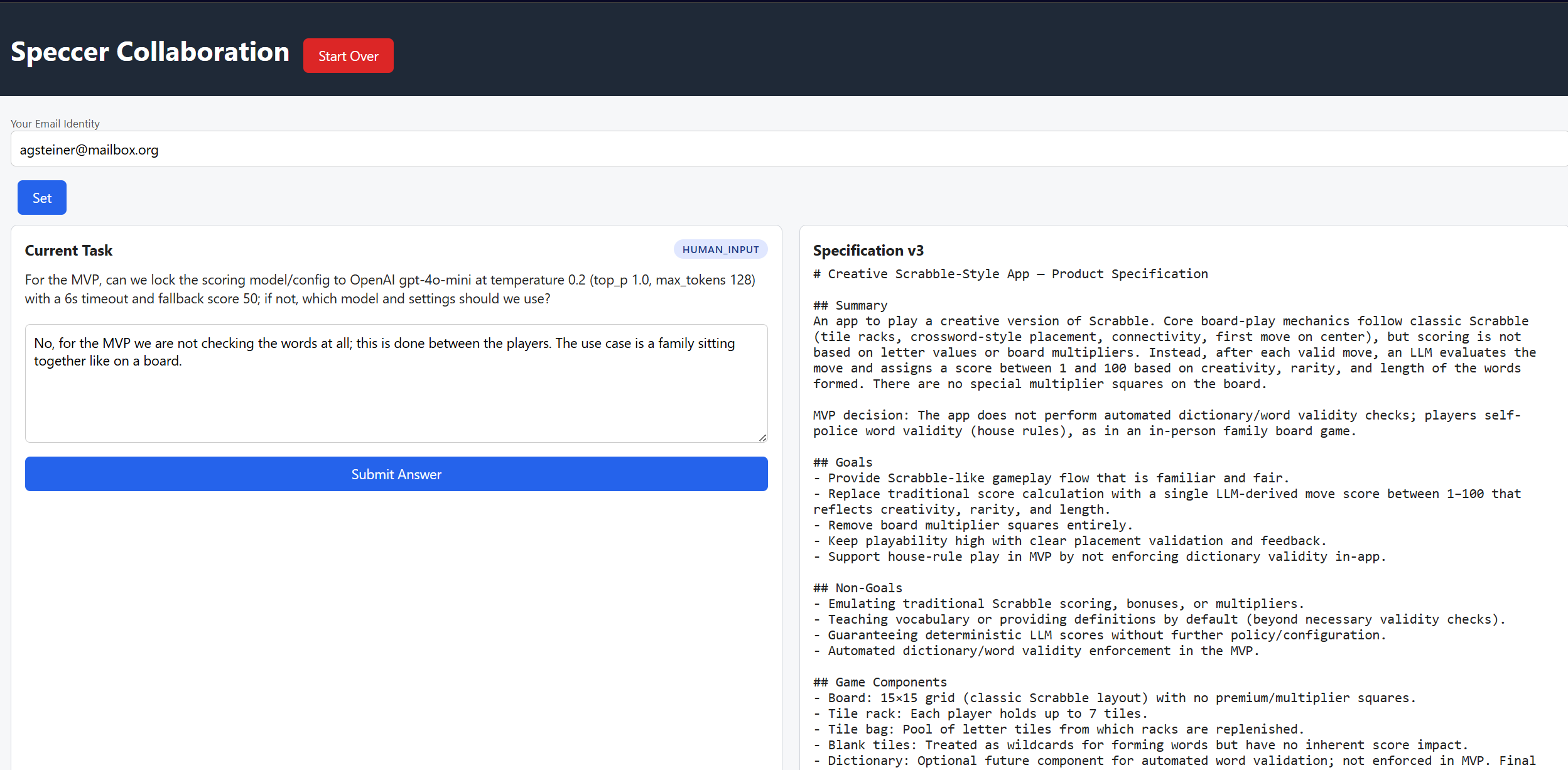Click the Your Email Identity label
Screen dimensions: 1568x770
coord(55,124)
